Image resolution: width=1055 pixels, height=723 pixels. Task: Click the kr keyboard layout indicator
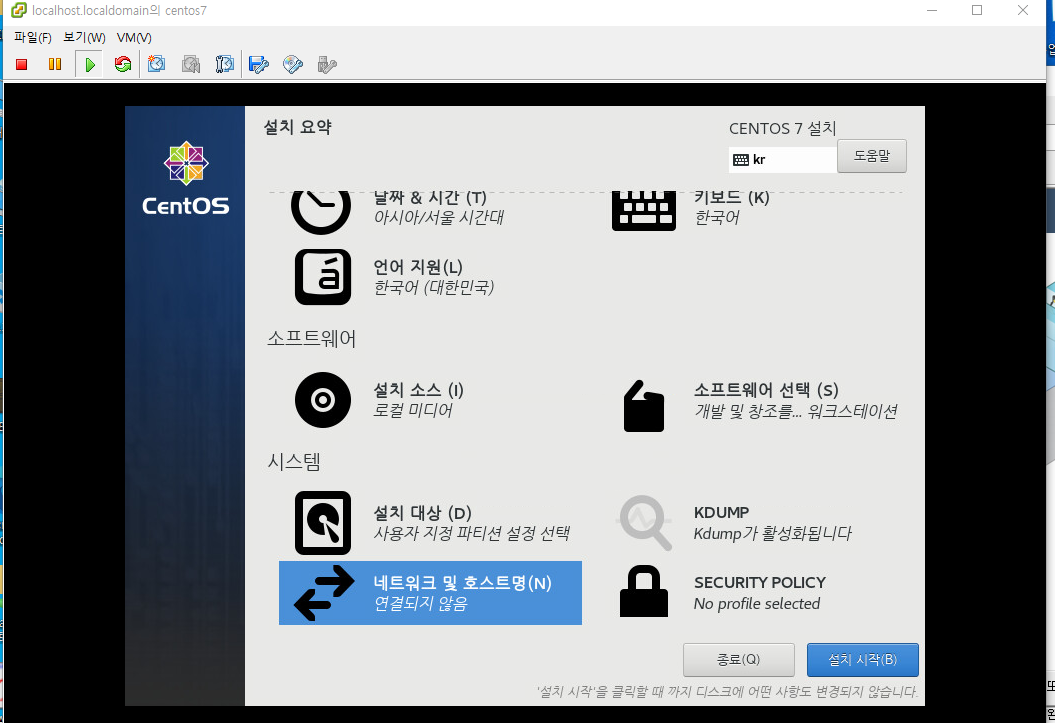point(783,160)
